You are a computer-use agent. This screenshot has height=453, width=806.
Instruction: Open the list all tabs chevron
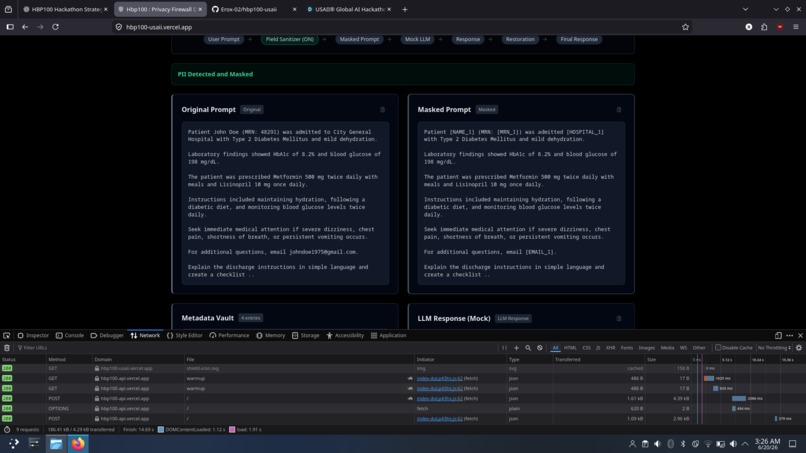point(745,9)
